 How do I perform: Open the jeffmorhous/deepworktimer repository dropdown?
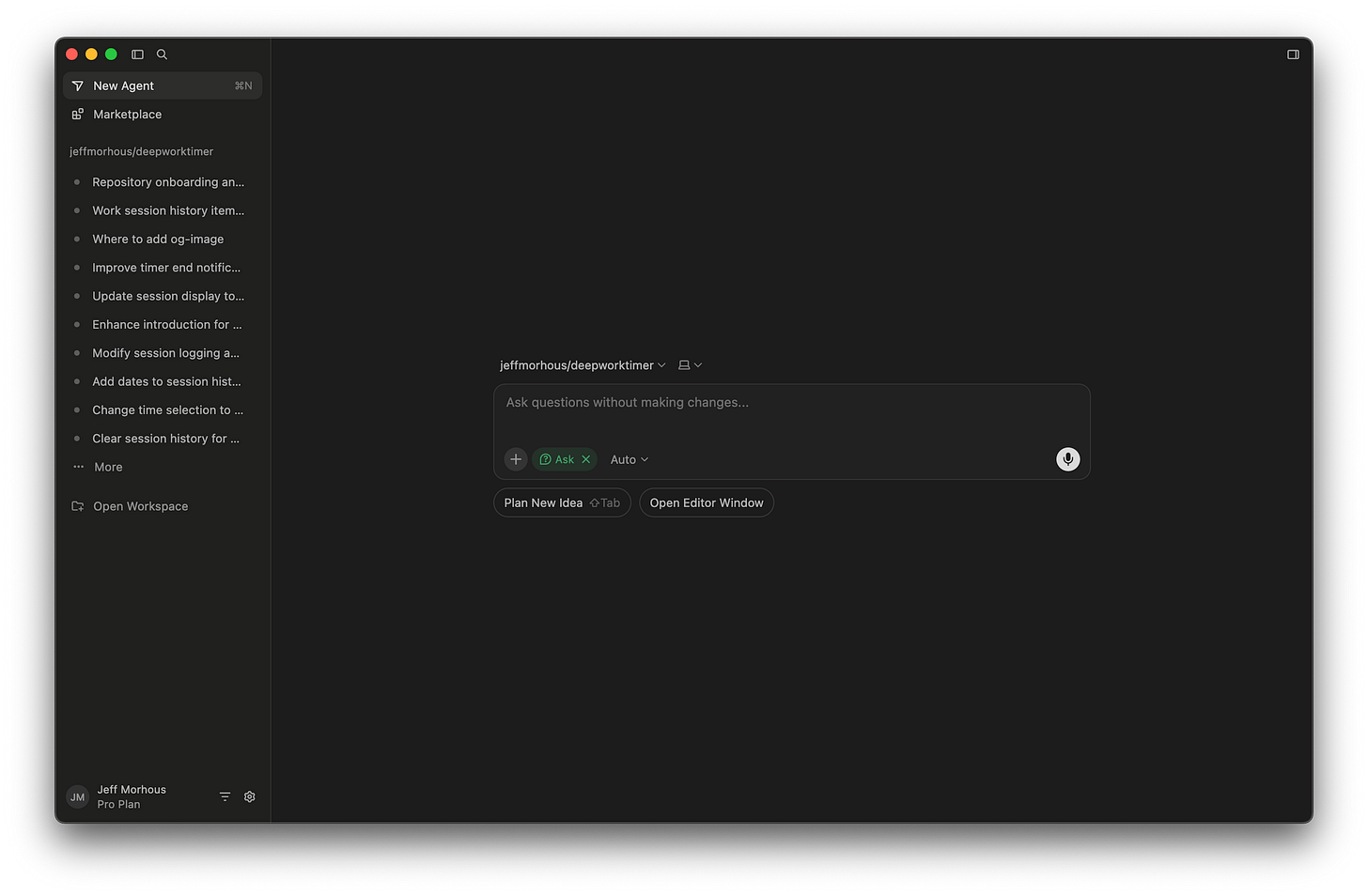click(583, 364)
